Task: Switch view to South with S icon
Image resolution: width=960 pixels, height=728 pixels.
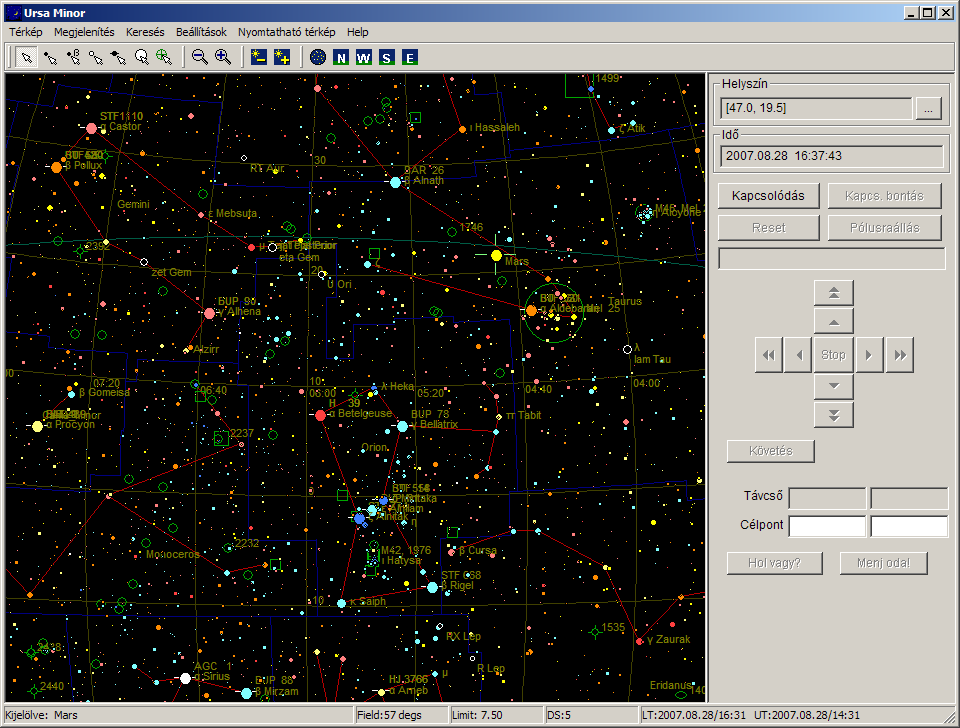Action: (x=386, y=58)
